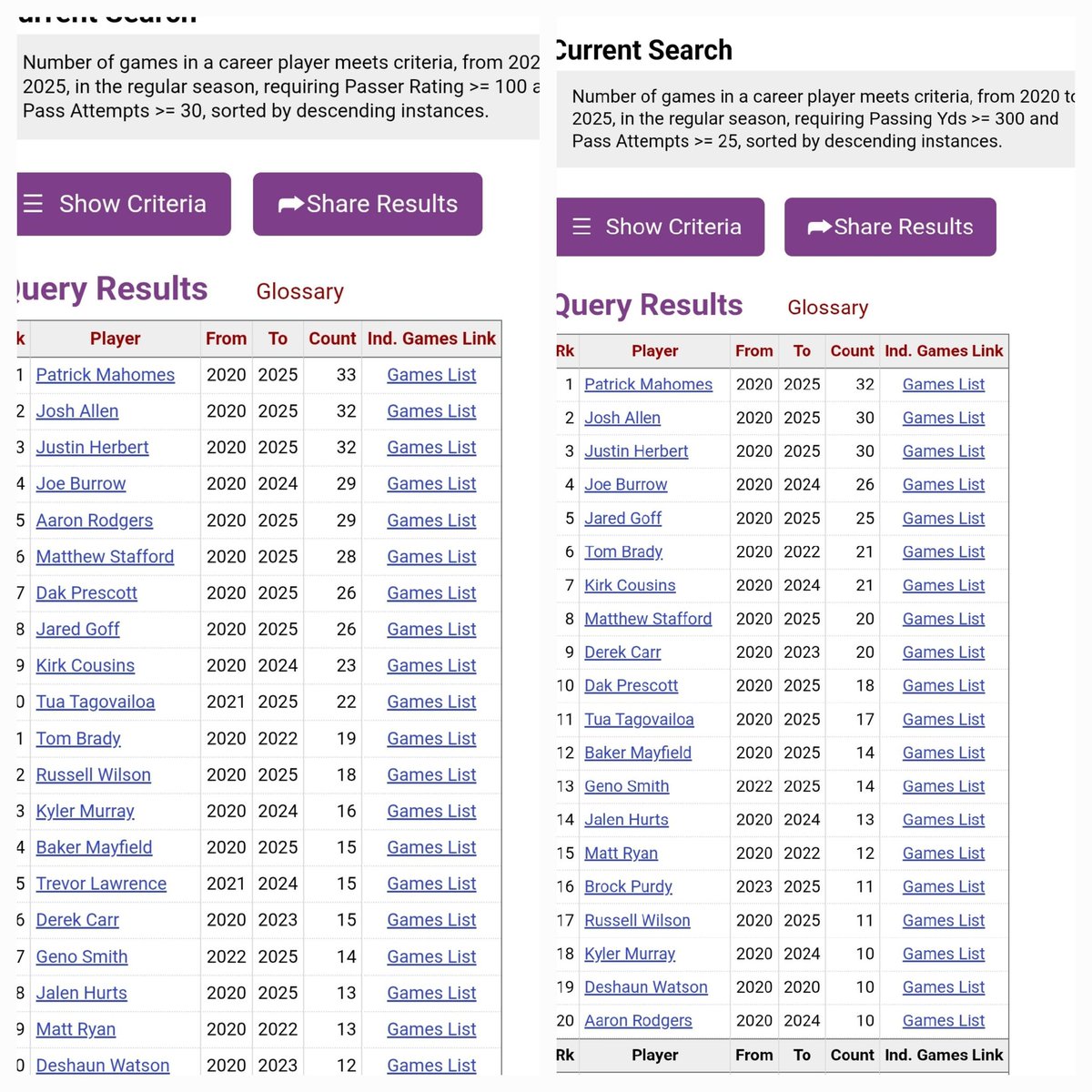Sort left table by From column header
This screenshot has height=1092, width=1092.
226,339
